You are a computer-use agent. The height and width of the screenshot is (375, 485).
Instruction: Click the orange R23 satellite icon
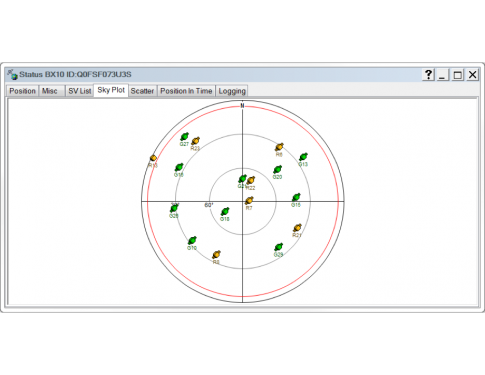pyautogui.click(x=196, y=141)
